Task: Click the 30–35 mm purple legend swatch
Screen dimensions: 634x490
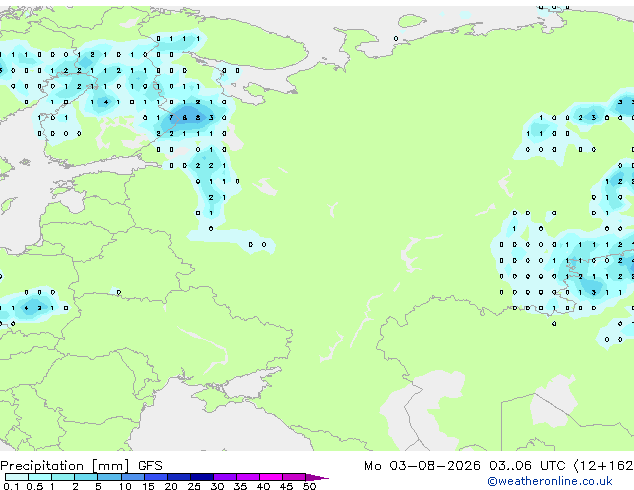Action: [225, 477]
